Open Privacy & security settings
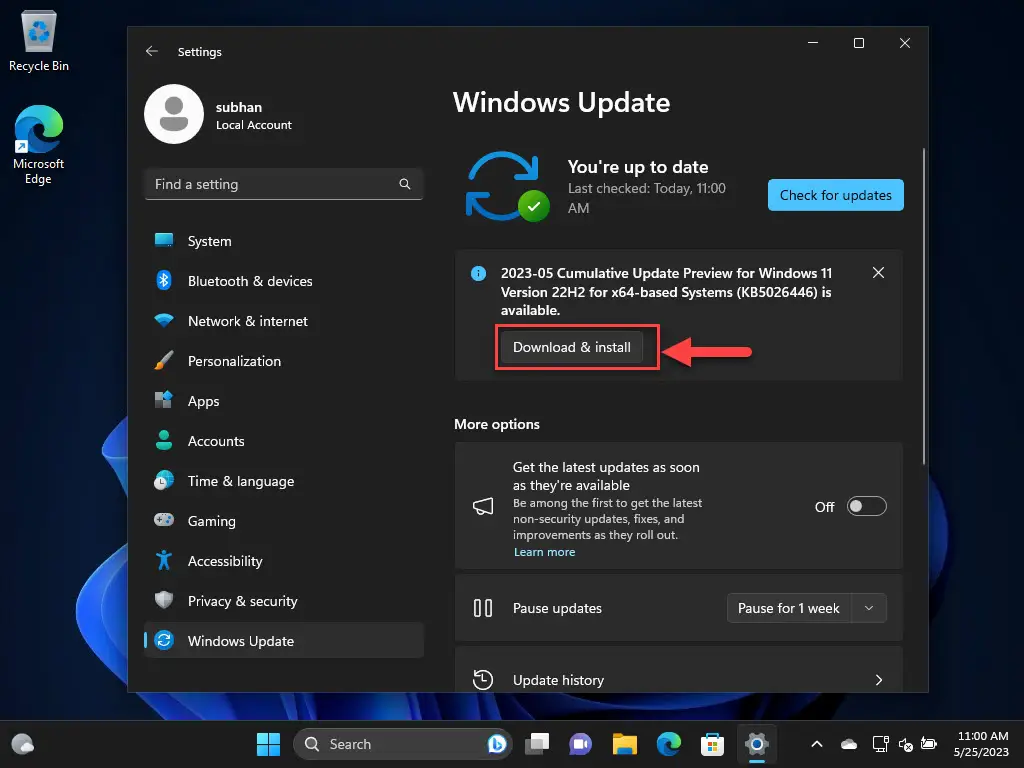The width and height of the screenshot is (1024, 768). 283,601
